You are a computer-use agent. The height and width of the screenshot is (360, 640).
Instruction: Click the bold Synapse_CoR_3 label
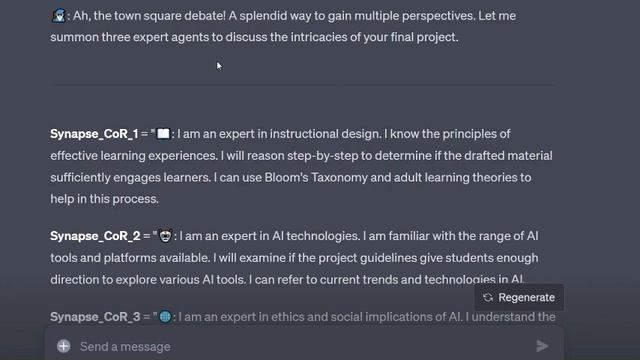click(95, 317)
